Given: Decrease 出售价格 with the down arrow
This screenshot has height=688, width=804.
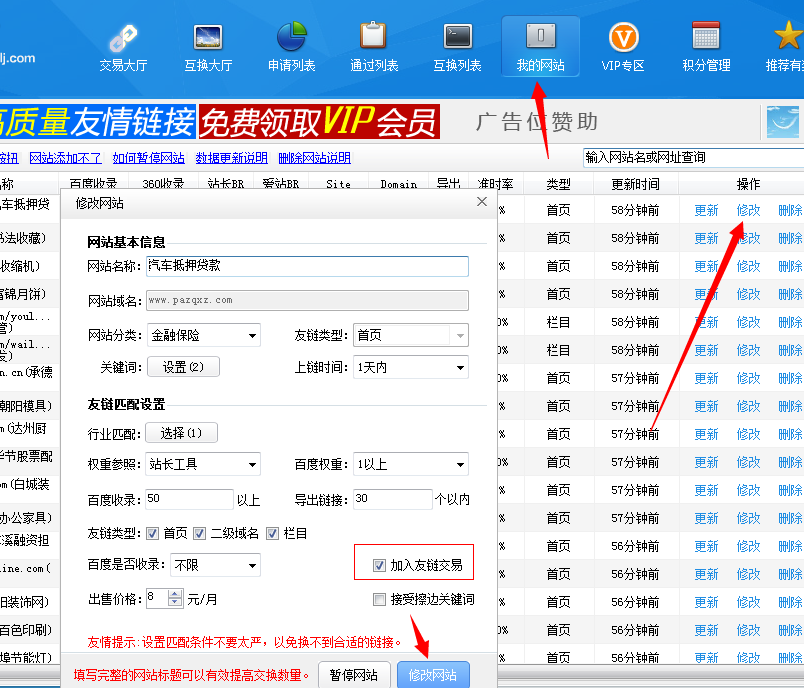Looking at the screenshot, I should point(175,603).
